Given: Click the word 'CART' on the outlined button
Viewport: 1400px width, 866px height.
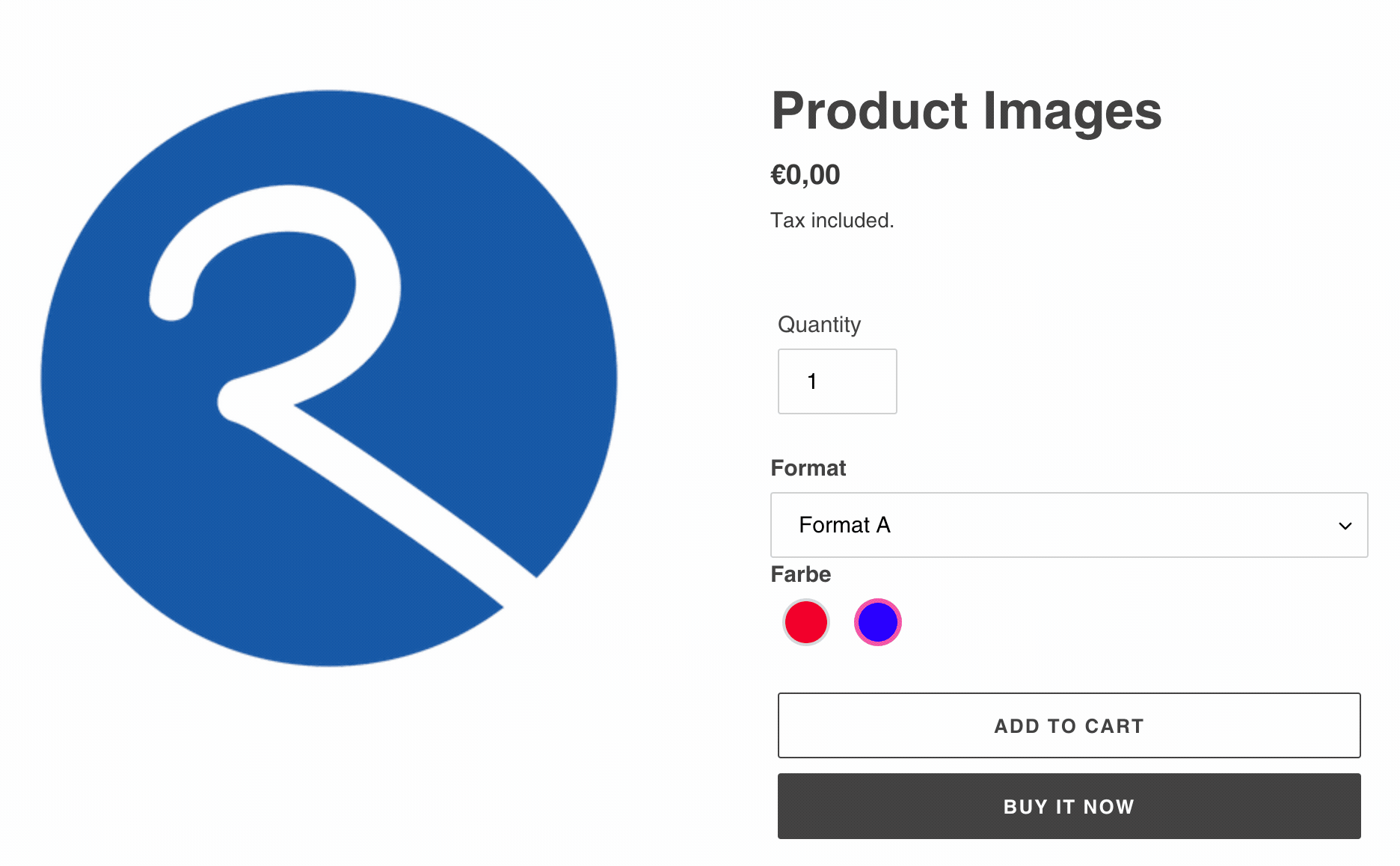Looking at the screenshot, I should coord(1114,726).
